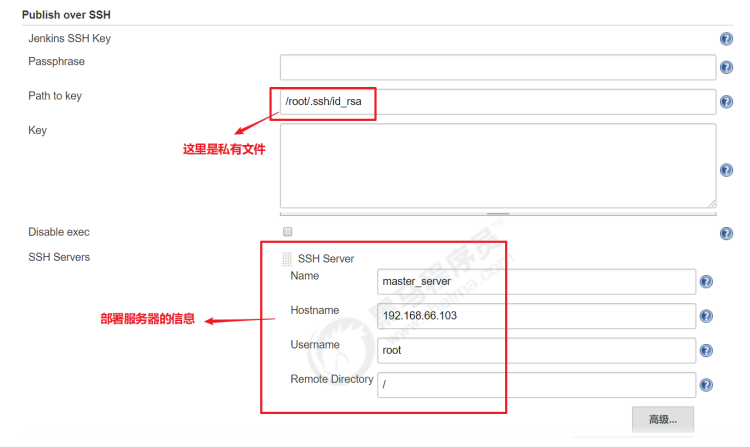Click the 高级... advanced button
Image resolution: width=750 pixels, height=447 pixels.
662,420
